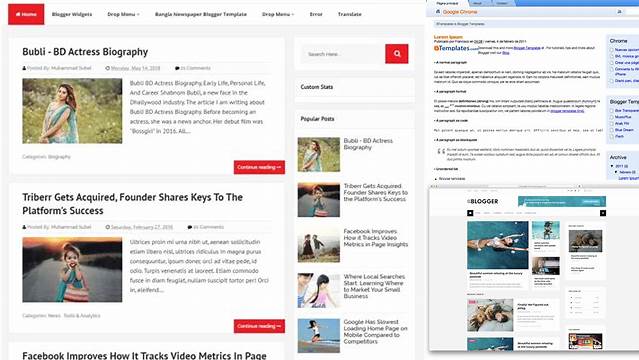Click the Bubli post featured image

72,111
